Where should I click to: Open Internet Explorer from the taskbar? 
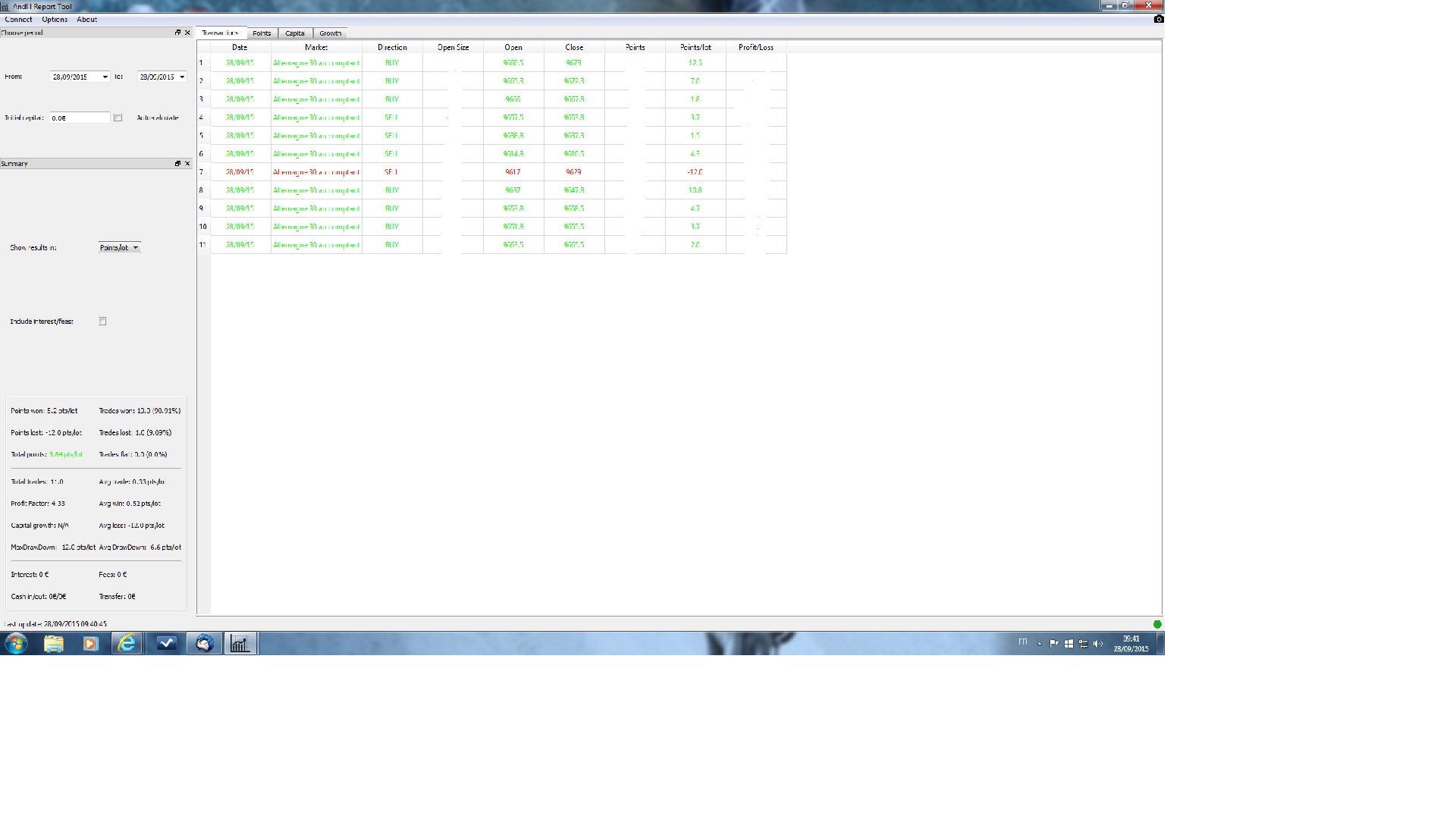127,644
